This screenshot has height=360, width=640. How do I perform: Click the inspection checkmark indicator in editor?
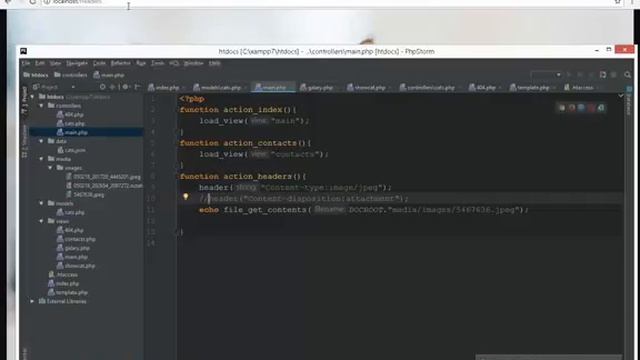tap(621, 96)
